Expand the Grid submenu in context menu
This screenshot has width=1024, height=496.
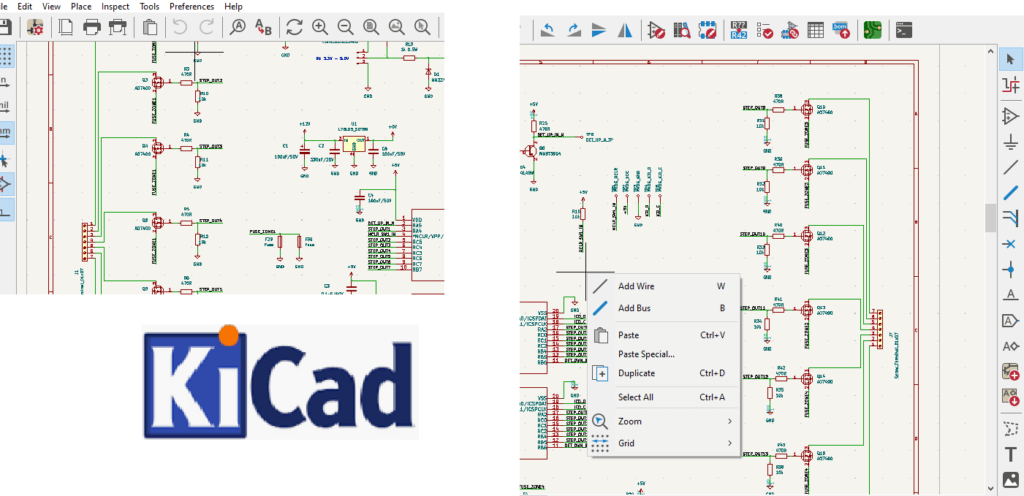[x=664, y=443]
